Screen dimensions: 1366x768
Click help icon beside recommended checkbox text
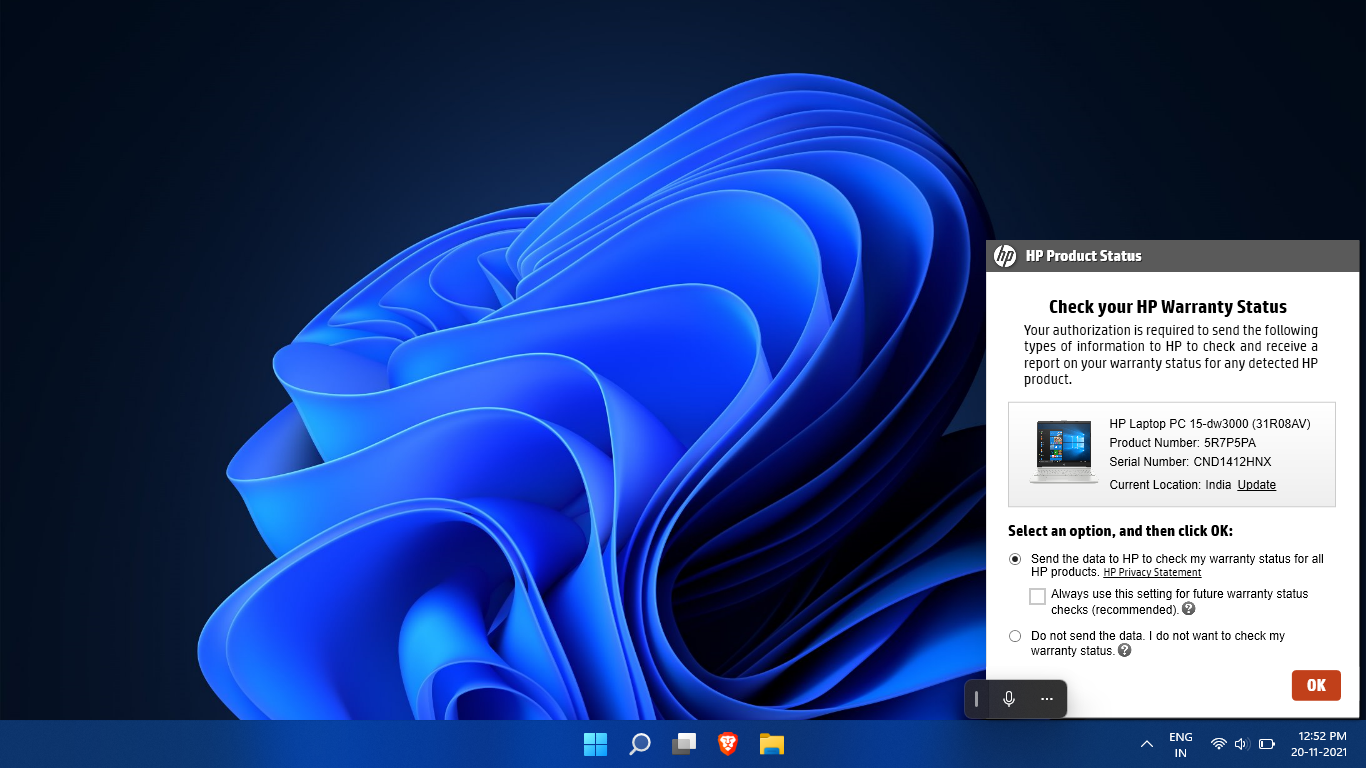point(1188,609)
